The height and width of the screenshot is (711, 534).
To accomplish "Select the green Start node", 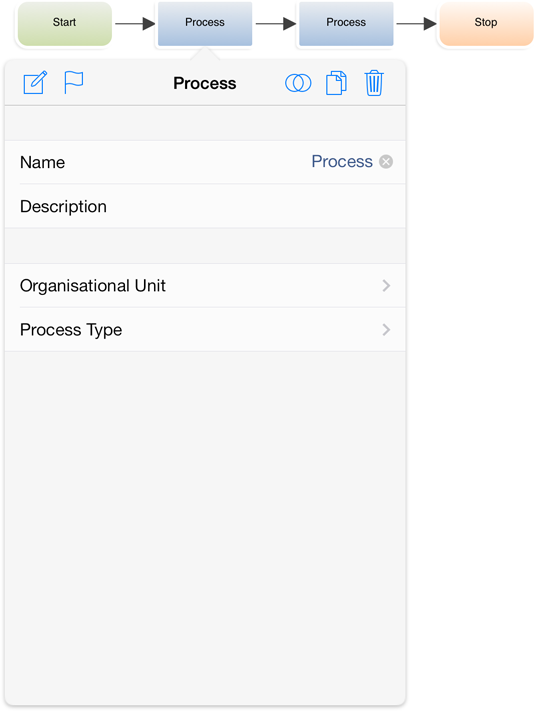I will (x=64, y=23).
